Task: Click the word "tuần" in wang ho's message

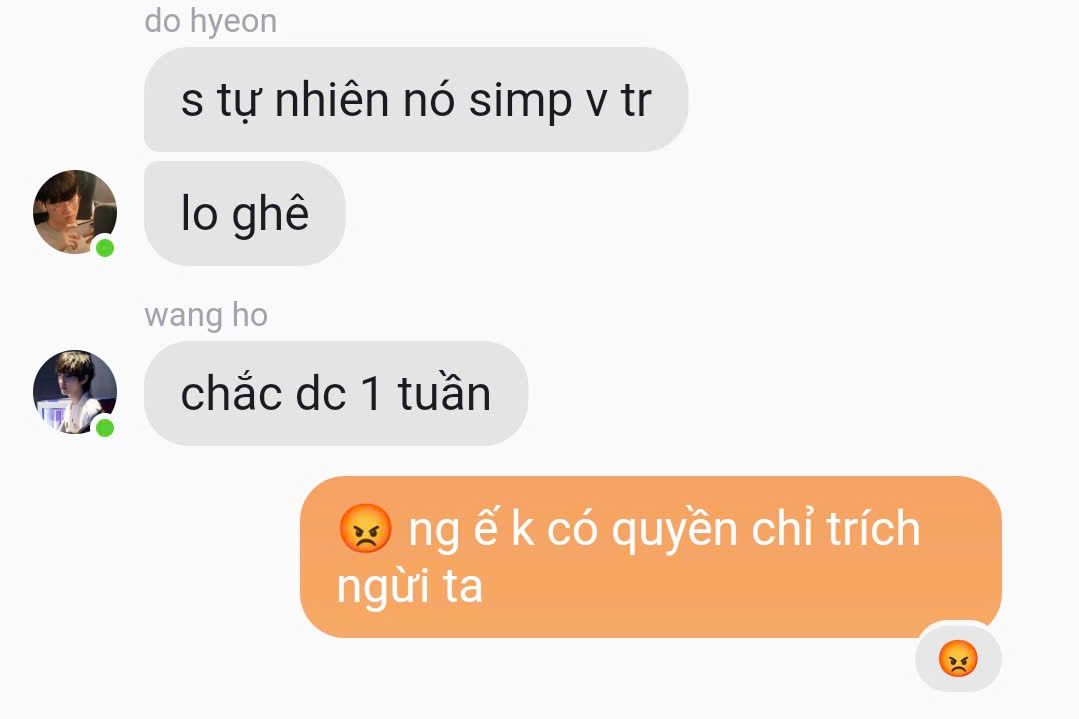Action: pyautogui.click(x=445, y=392)
